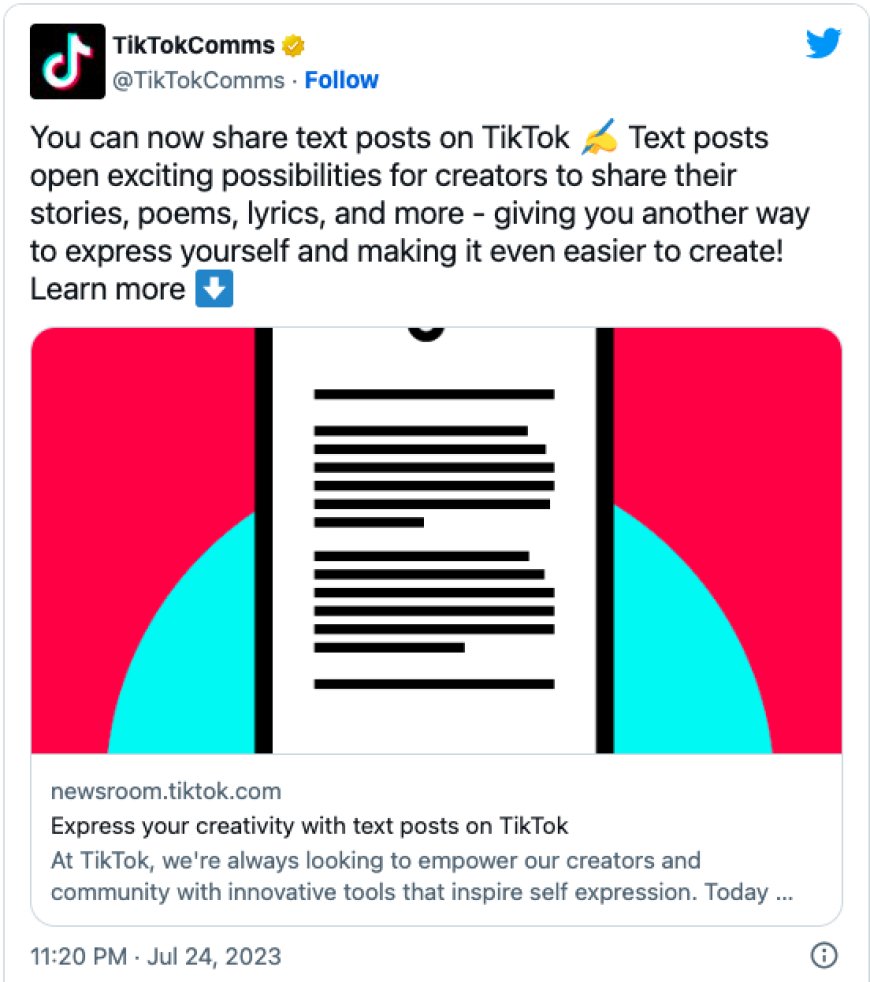The width and height of the screenshot is (870, 982).
Task: Click the gold verified badge
Action: click(x=294, y=46)
